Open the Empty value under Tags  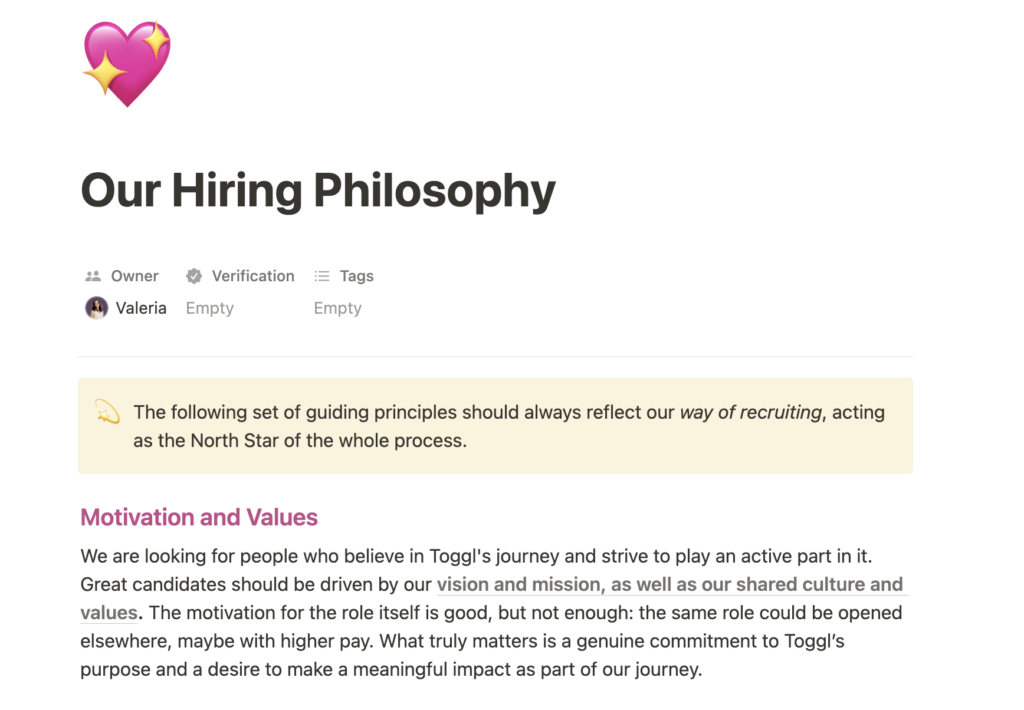click(x=338, y=308)
